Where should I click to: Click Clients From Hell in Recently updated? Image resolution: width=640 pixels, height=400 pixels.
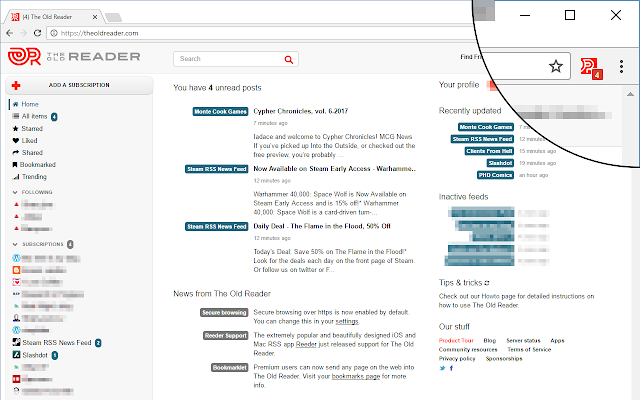click(489, 151)
